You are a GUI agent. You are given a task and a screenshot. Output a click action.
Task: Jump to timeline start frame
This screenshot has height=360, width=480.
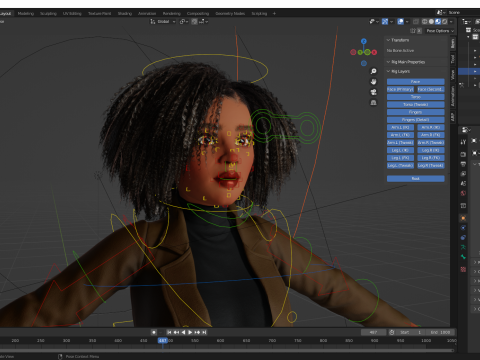pyautogui.click(x=169, y=332)
